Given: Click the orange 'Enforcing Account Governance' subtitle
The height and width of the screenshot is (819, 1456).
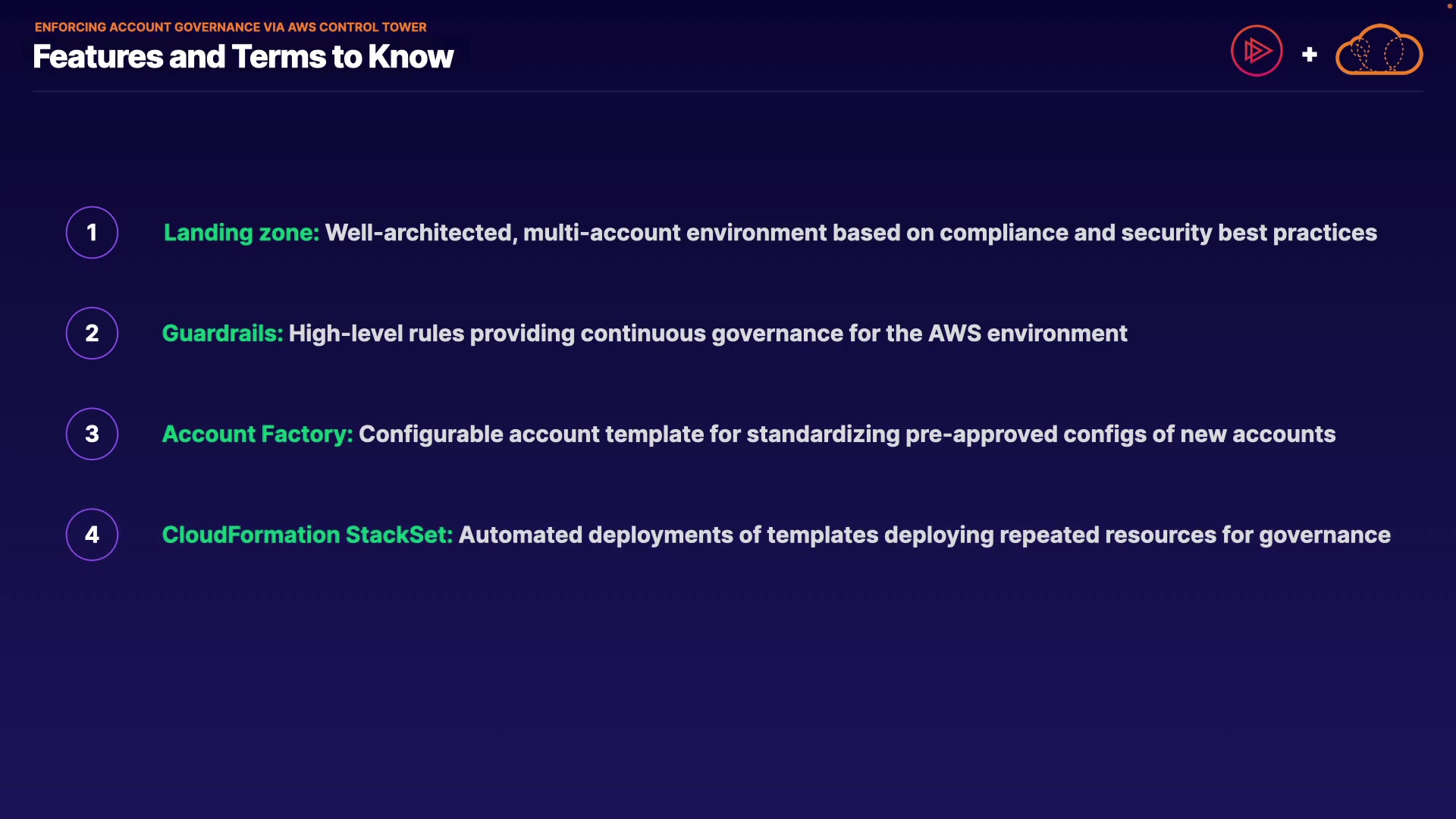Looking at the screenshot, I should point(231,27).
